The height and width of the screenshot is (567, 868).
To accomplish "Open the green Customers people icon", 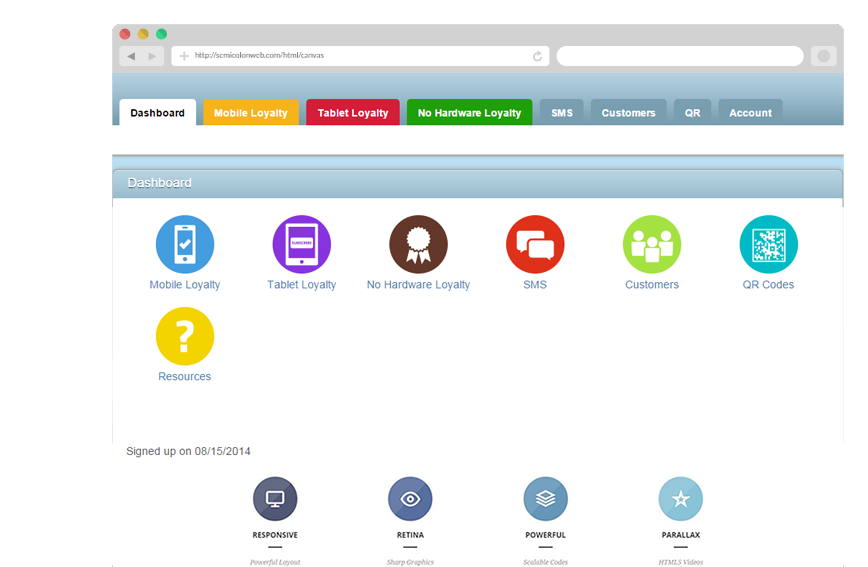I will (652, 244).
